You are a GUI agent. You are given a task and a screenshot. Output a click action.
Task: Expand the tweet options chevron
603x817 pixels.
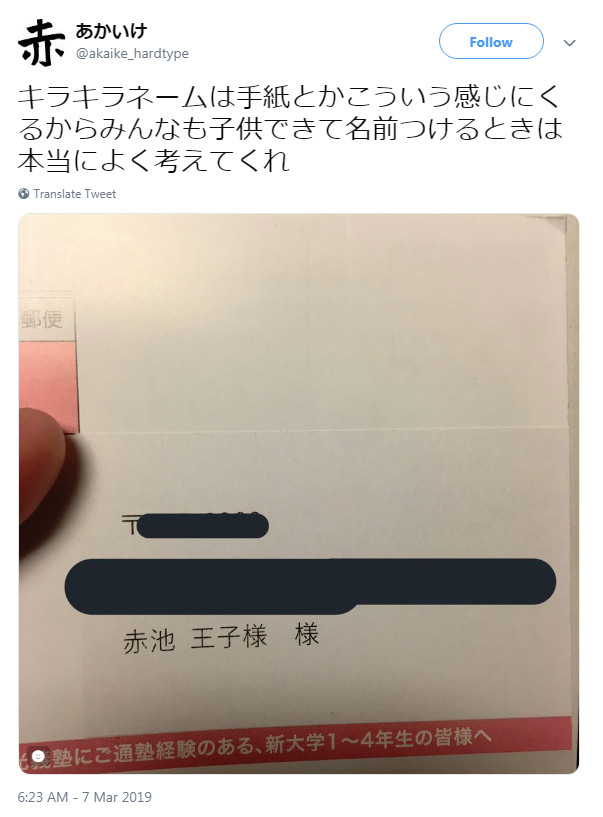point(570,43)
